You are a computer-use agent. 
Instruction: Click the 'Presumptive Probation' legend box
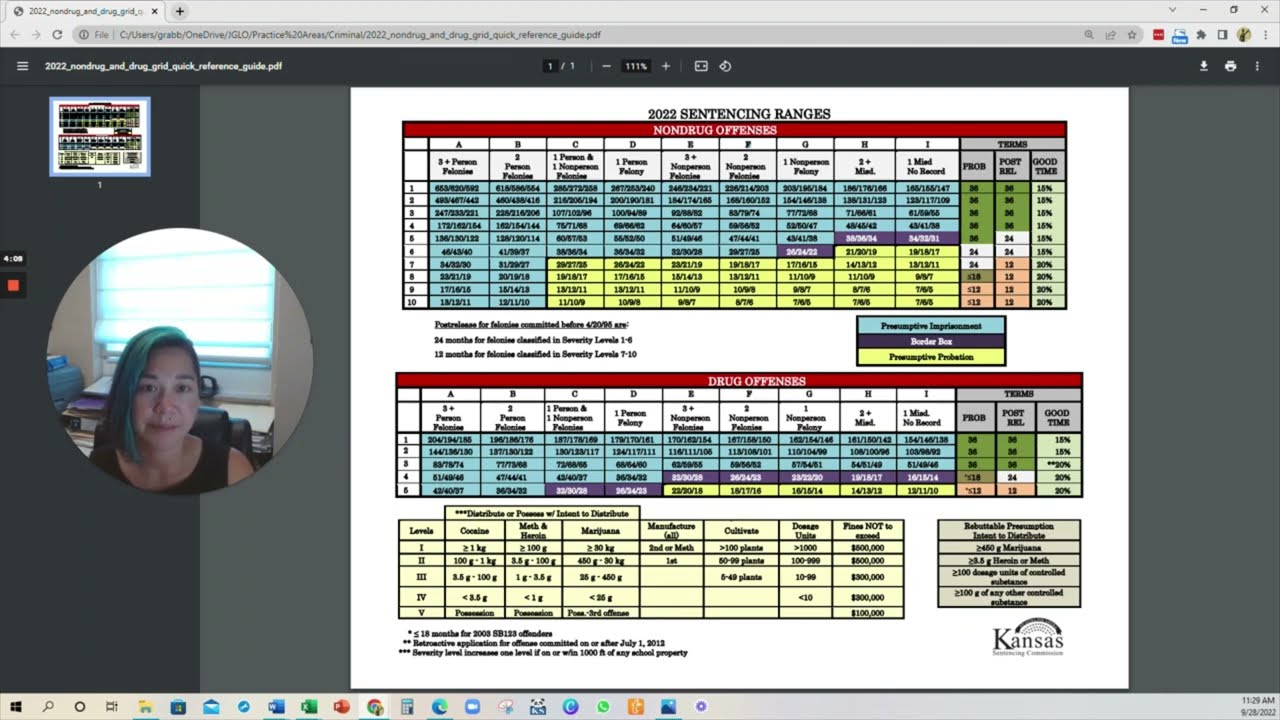931,357
